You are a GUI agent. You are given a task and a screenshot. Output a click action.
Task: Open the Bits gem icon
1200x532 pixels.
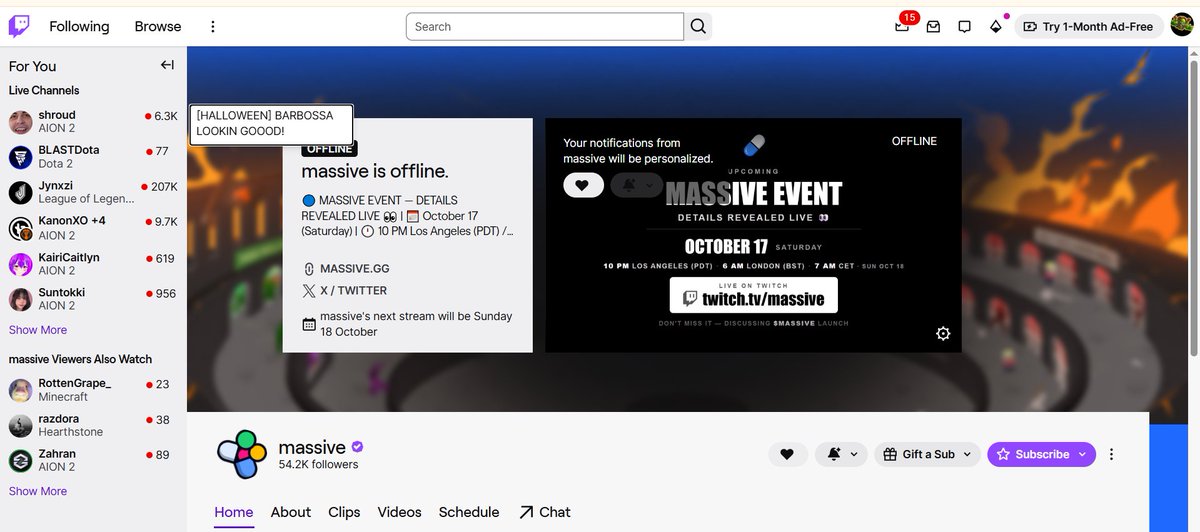point(995,27)
